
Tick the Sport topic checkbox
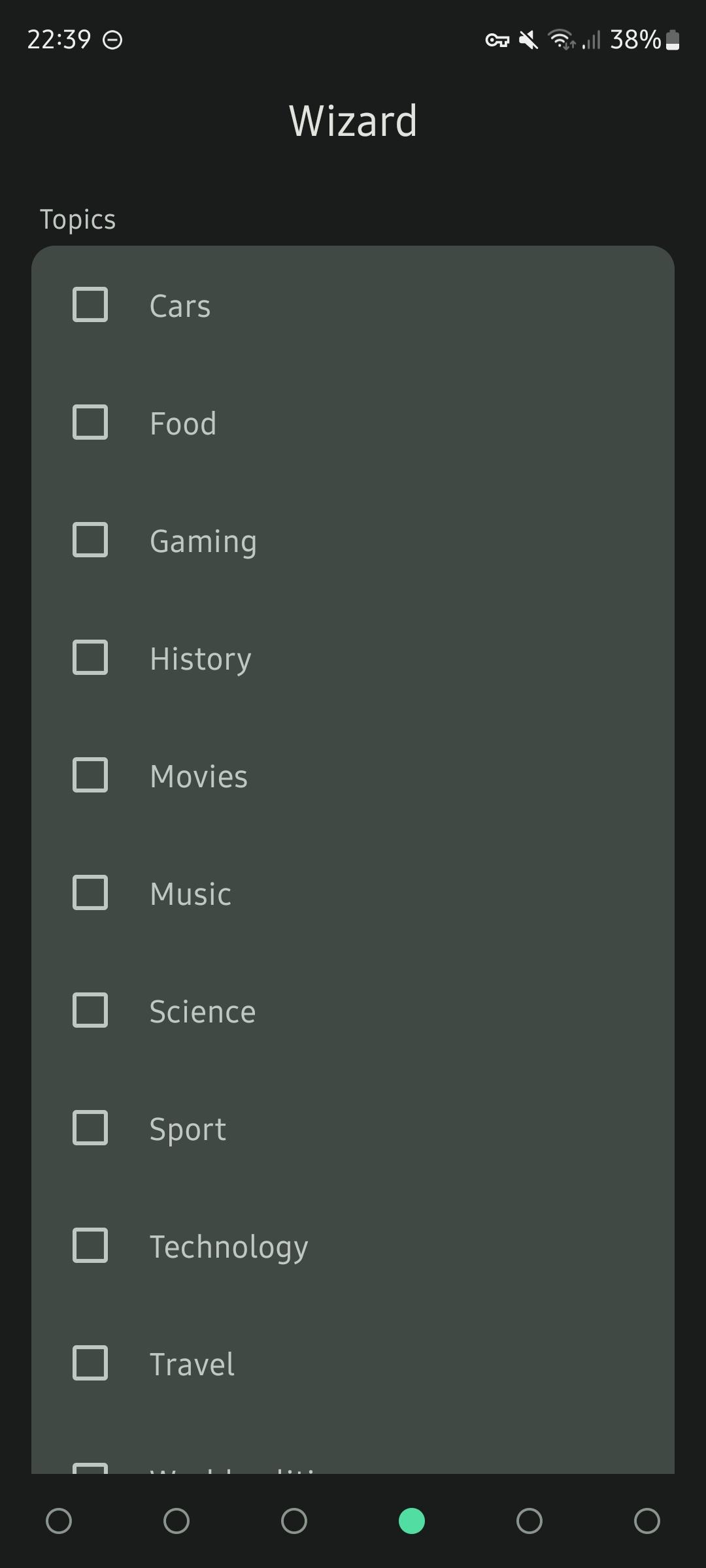point(90,1128)
